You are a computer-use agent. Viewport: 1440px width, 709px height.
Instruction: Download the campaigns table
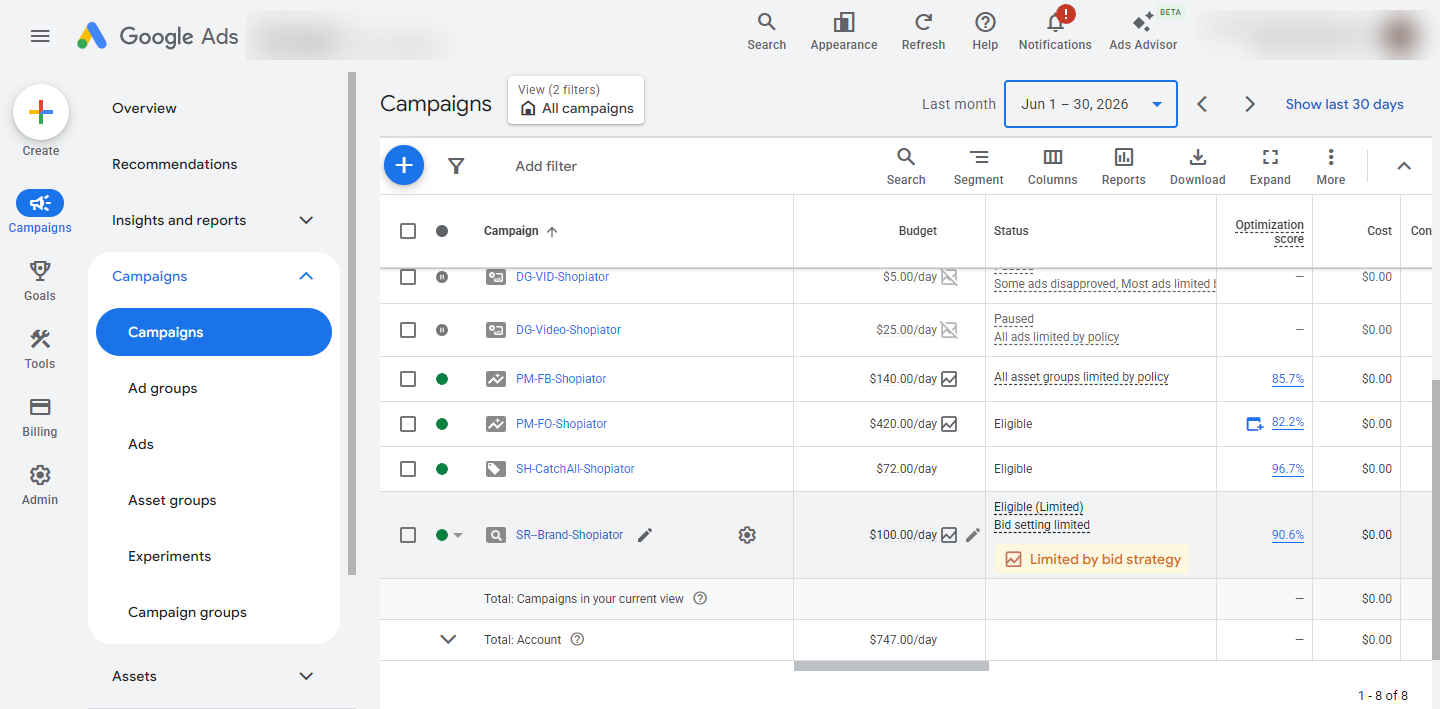[x=1197, y=166]
